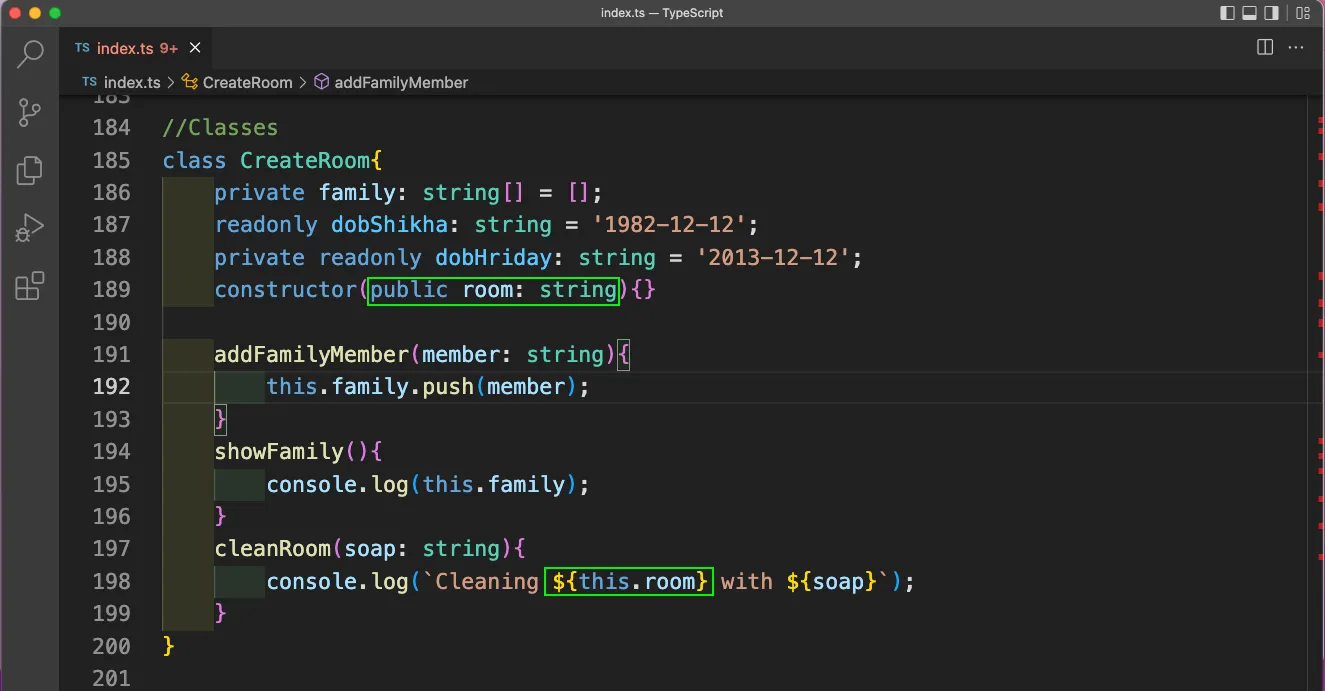Click line number 198 in the gutter
The image size is (1325, 691).
point(111,581)
